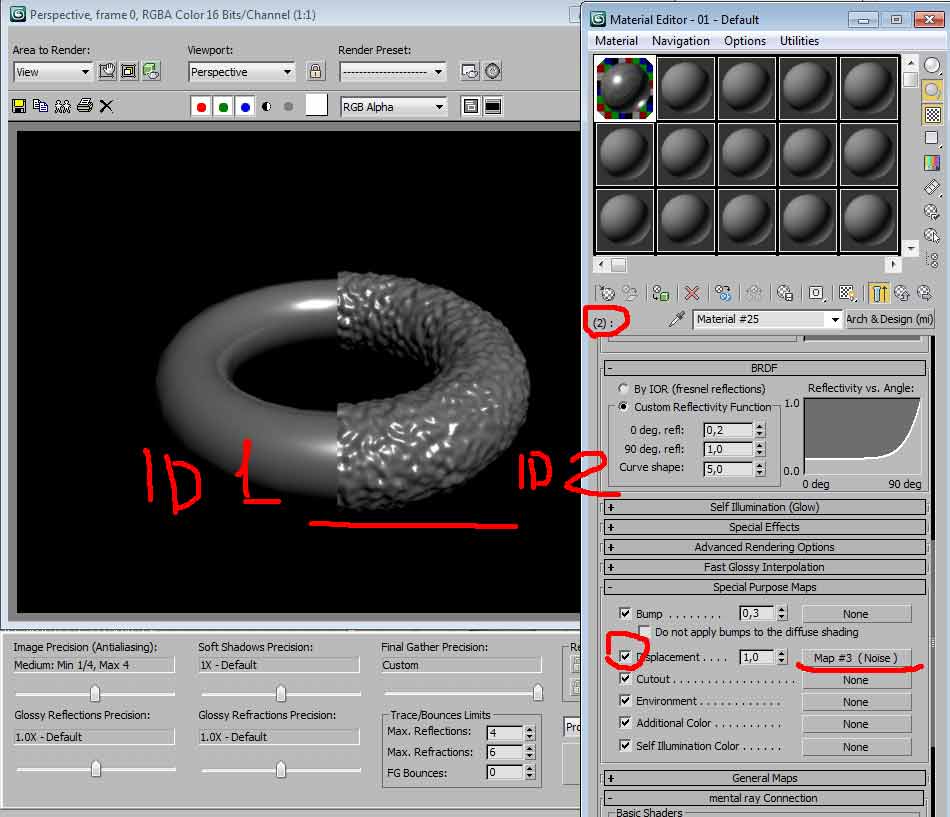Clone the rendered frame window
The width and height of the screenshot is (950, 817).
tap(62, 107)
